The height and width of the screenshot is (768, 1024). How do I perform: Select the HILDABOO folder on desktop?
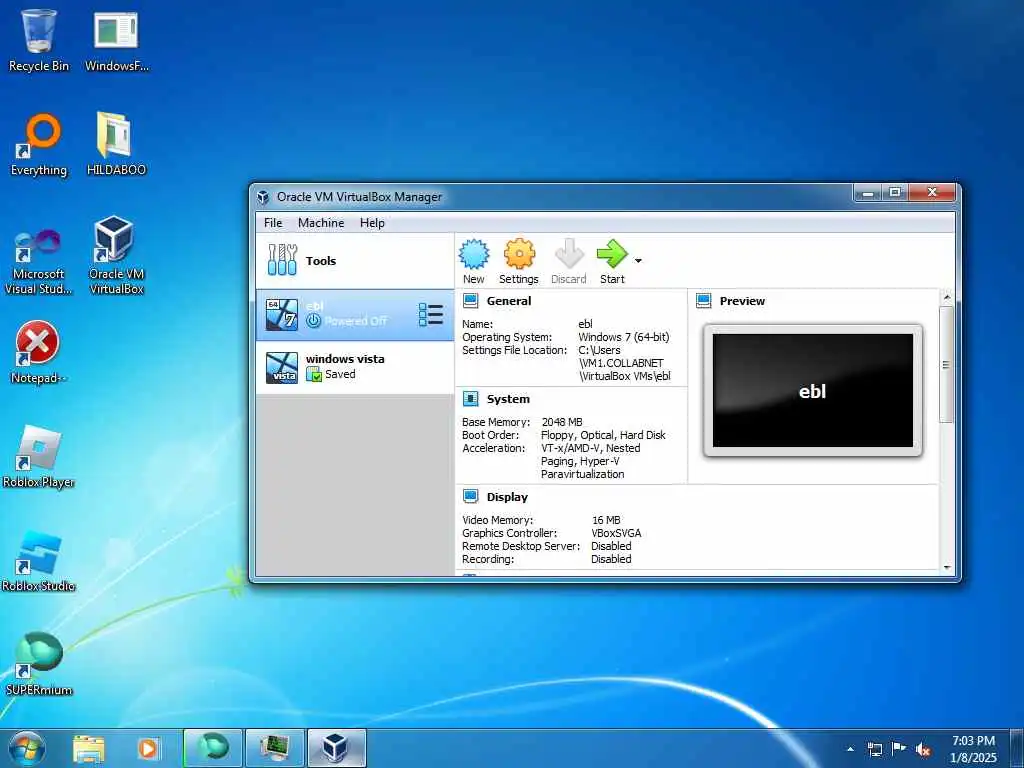(x=116, y=145)
